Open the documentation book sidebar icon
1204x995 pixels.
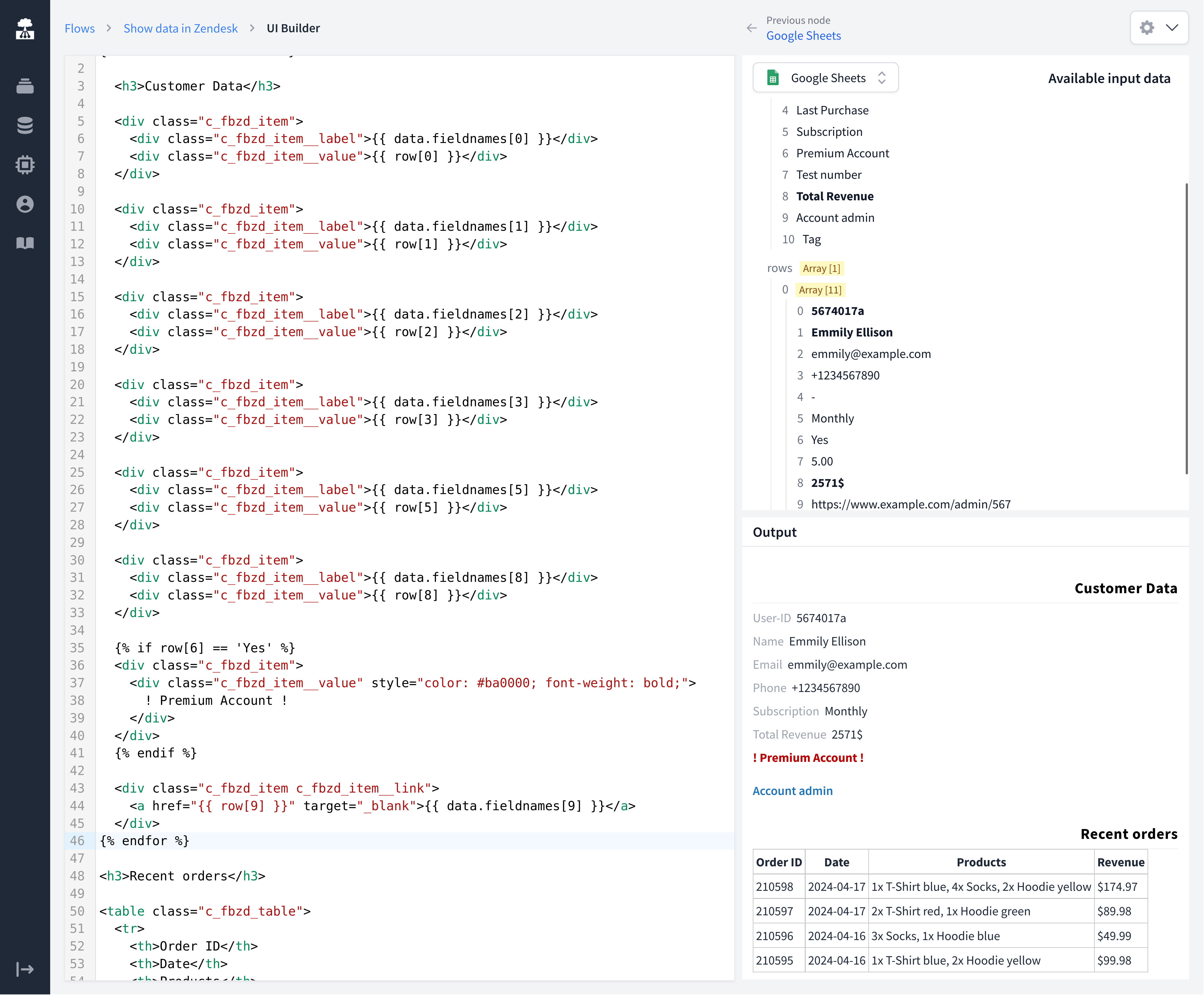(x=25, y=243)
